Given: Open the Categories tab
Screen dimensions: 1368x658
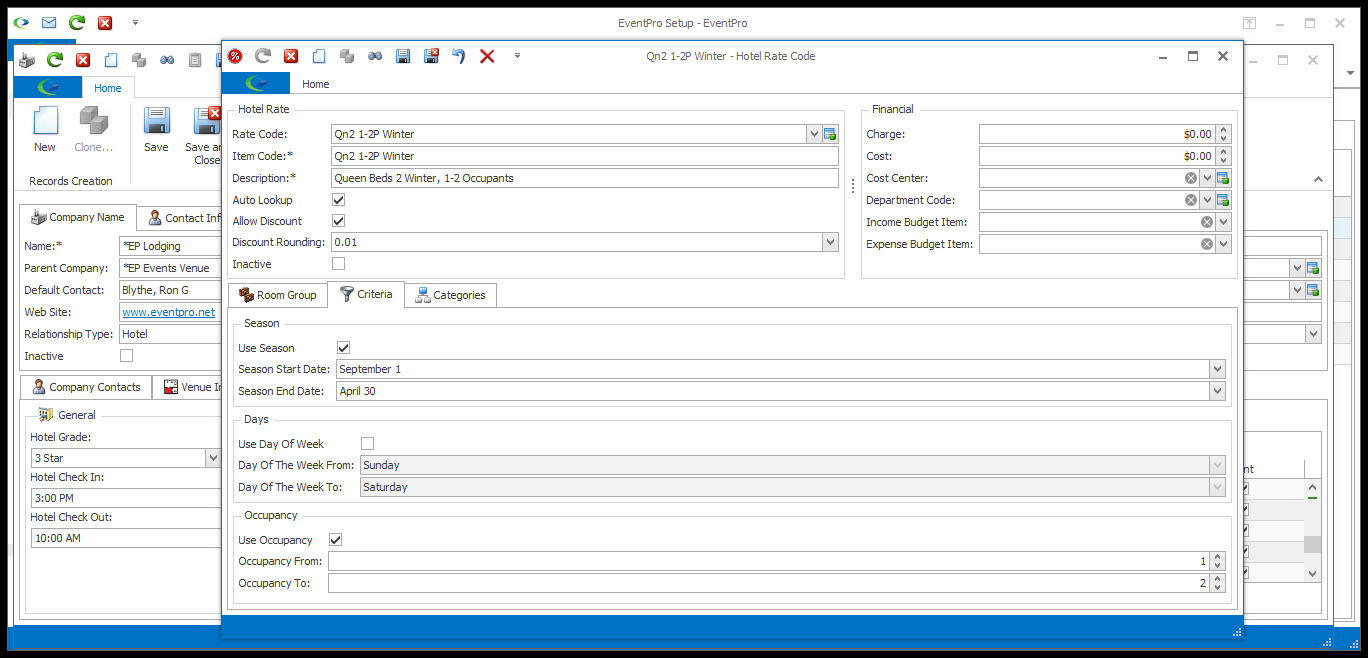Looking at the screenshot, I should 450,295.
